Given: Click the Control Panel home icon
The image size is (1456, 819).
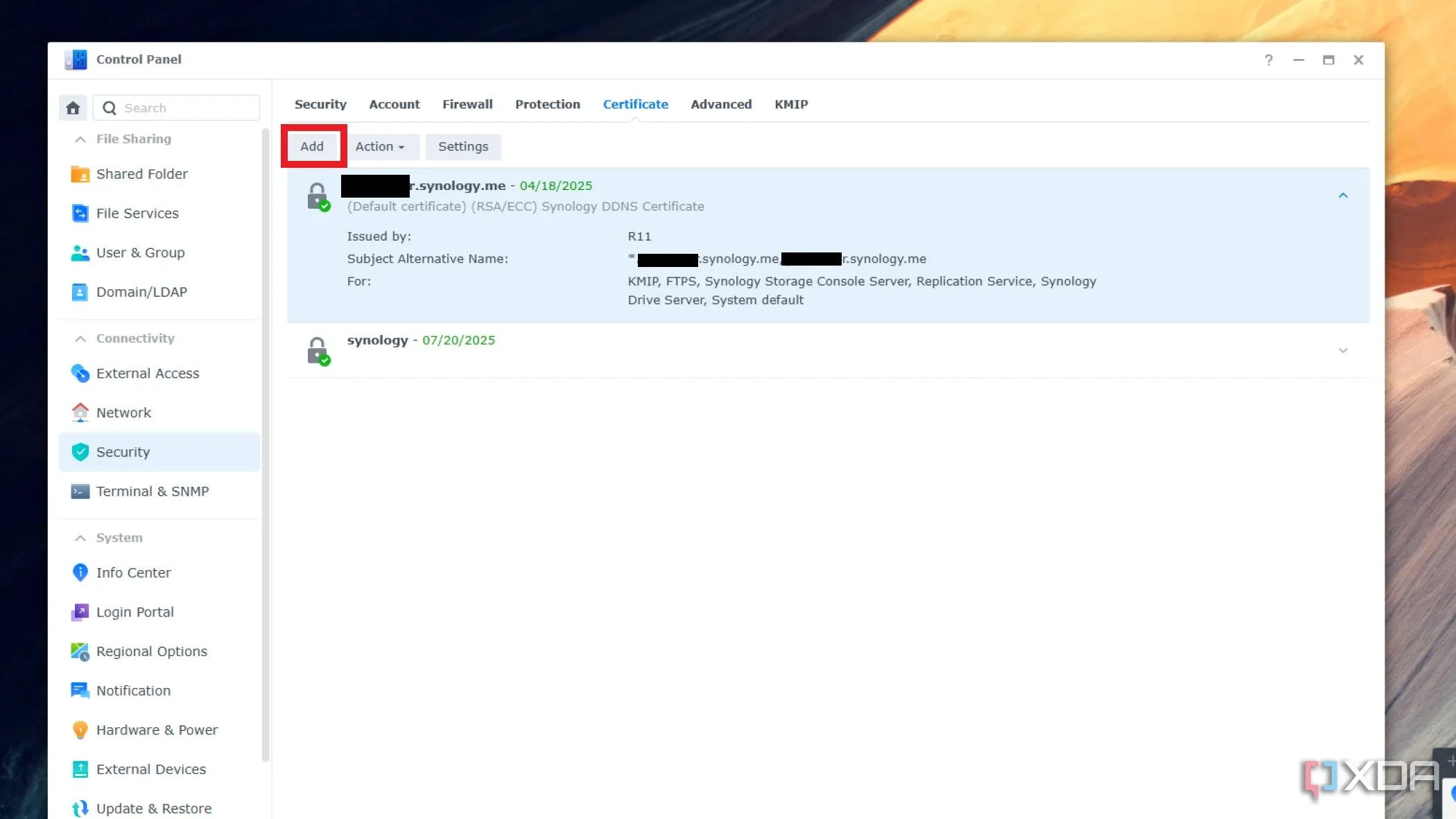Looking at the screenshot, I should tap(73, 107).
